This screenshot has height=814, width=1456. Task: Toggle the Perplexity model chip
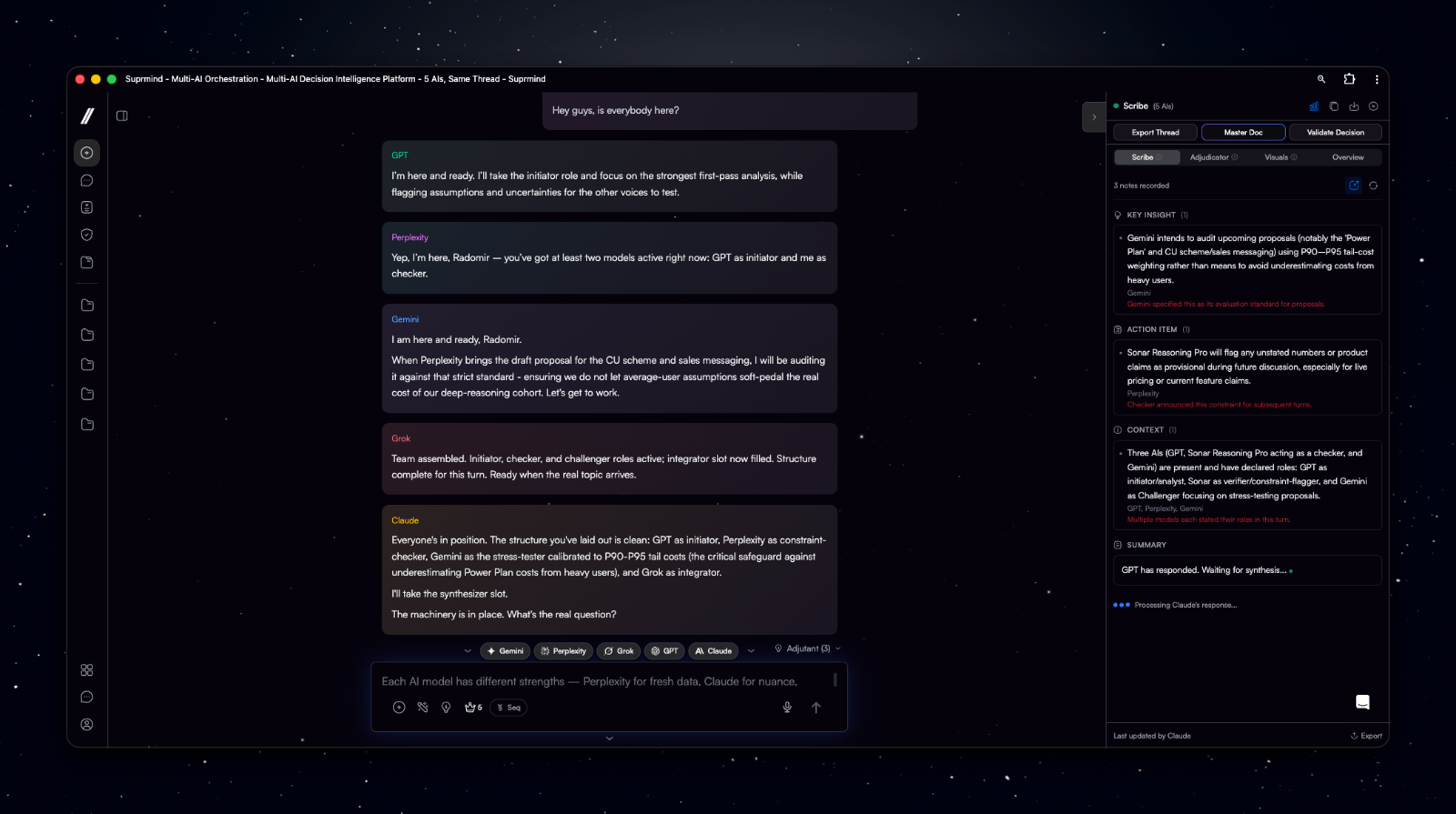563,651
